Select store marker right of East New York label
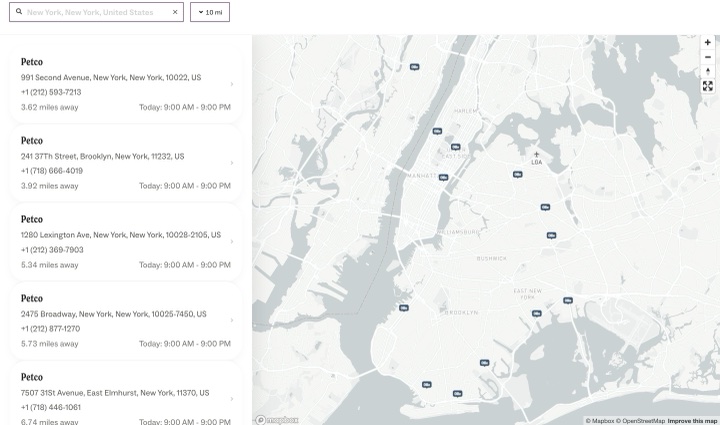This screenshot has width=720, height=425. click(568, 301)
